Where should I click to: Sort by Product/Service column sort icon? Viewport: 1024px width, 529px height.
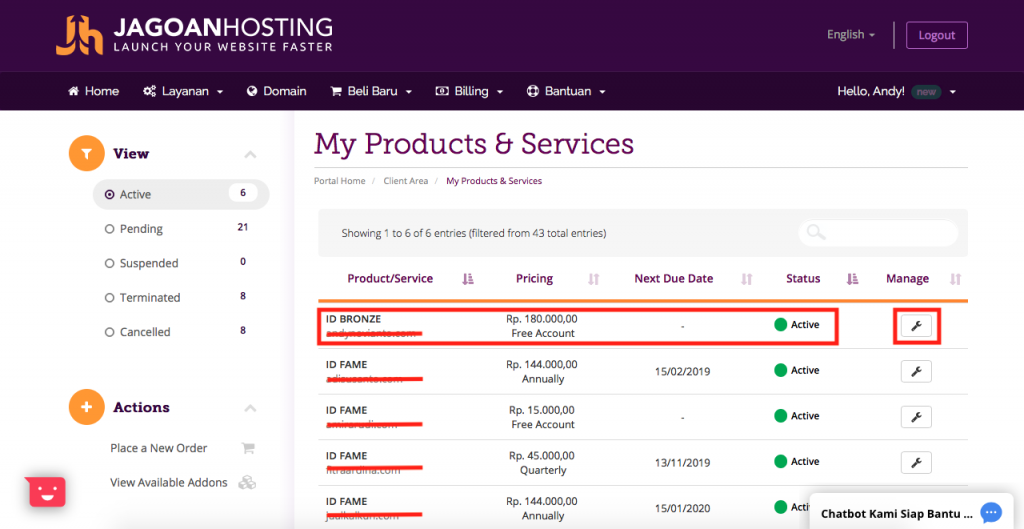click(468, 279)
